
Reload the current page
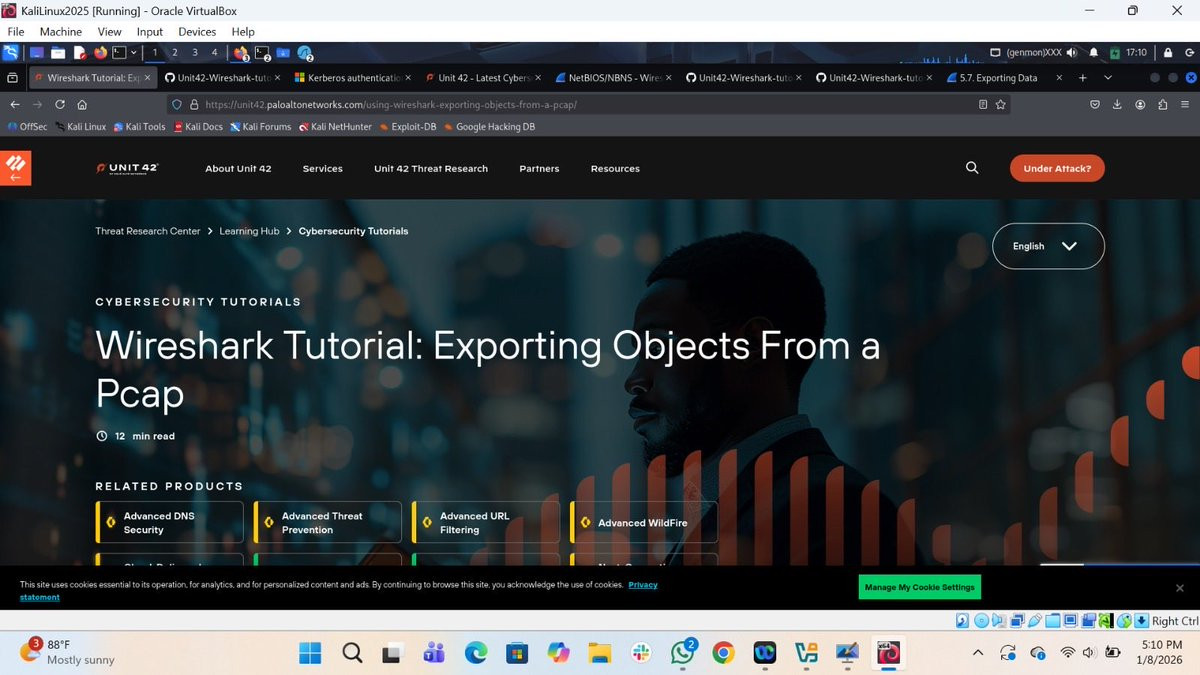pyautogui.click(x=60, y=104)
